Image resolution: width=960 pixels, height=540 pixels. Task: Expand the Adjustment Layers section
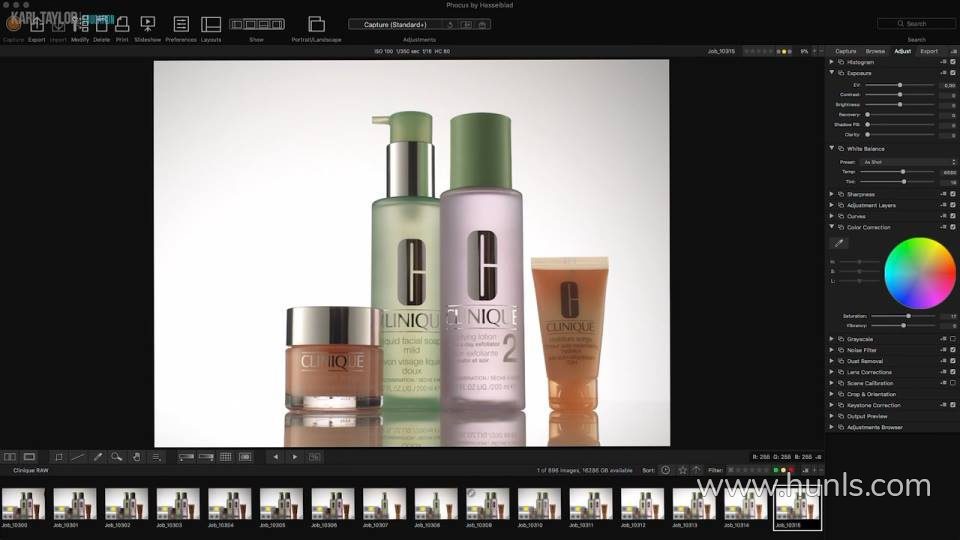coord(831,205)
